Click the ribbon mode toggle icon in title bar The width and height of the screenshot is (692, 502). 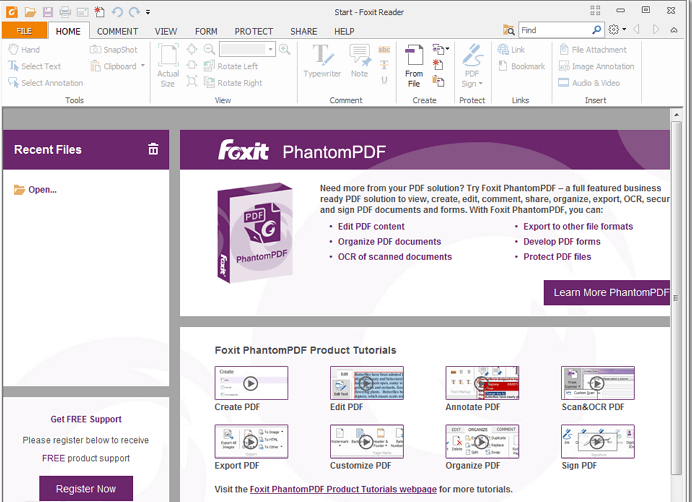[x=595, y=10]
